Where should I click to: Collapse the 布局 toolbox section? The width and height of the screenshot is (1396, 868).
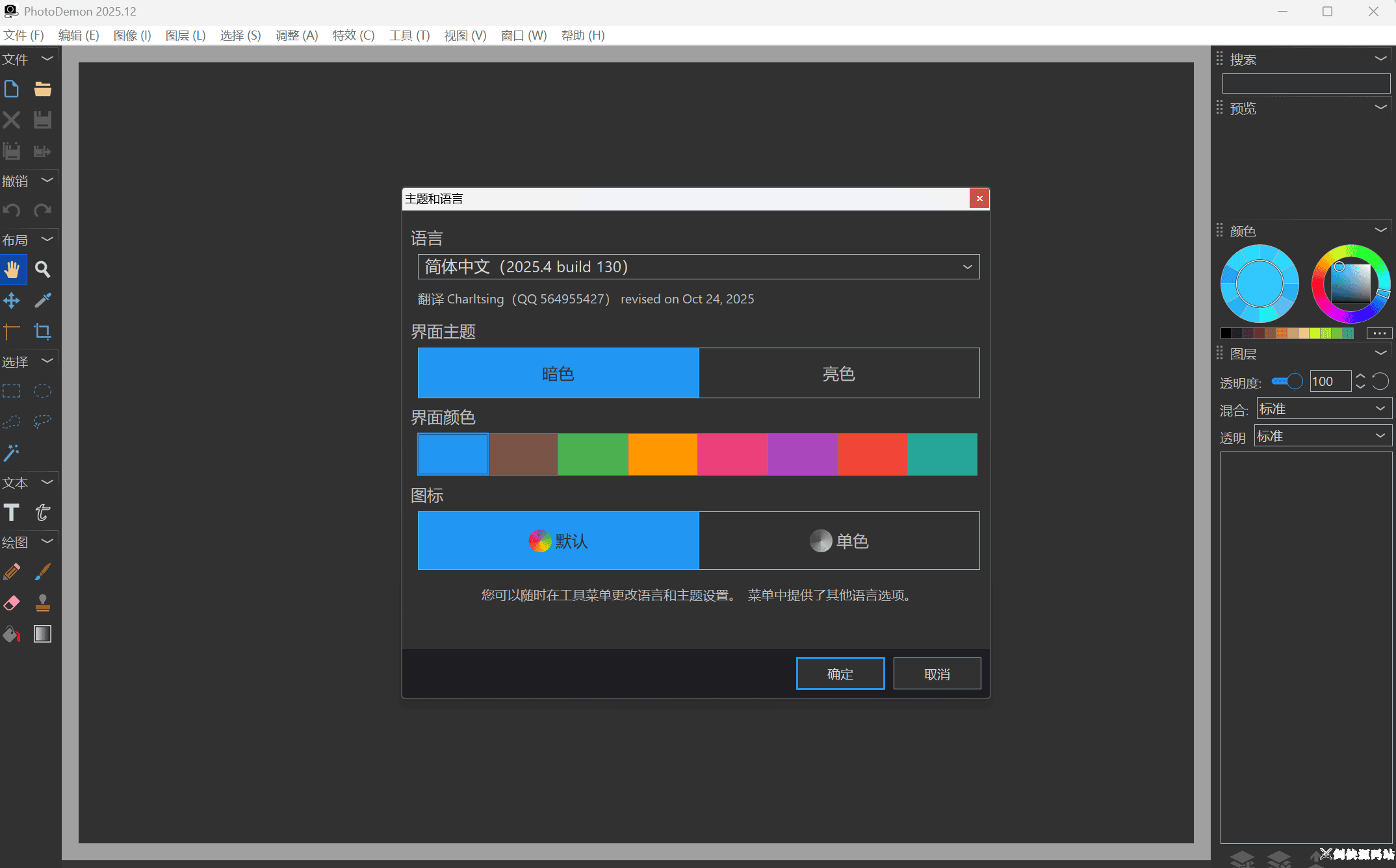pyautogui.click(x=47, y=240)
